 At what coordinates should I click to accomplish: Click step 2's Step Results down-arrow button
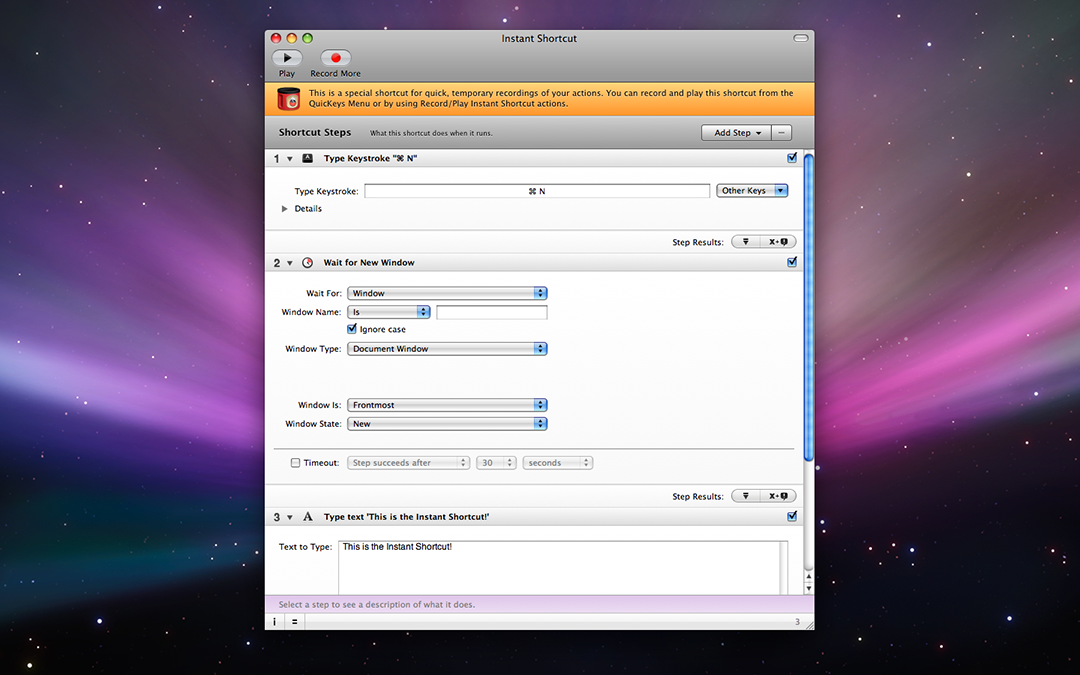click(x=746, y=496)
